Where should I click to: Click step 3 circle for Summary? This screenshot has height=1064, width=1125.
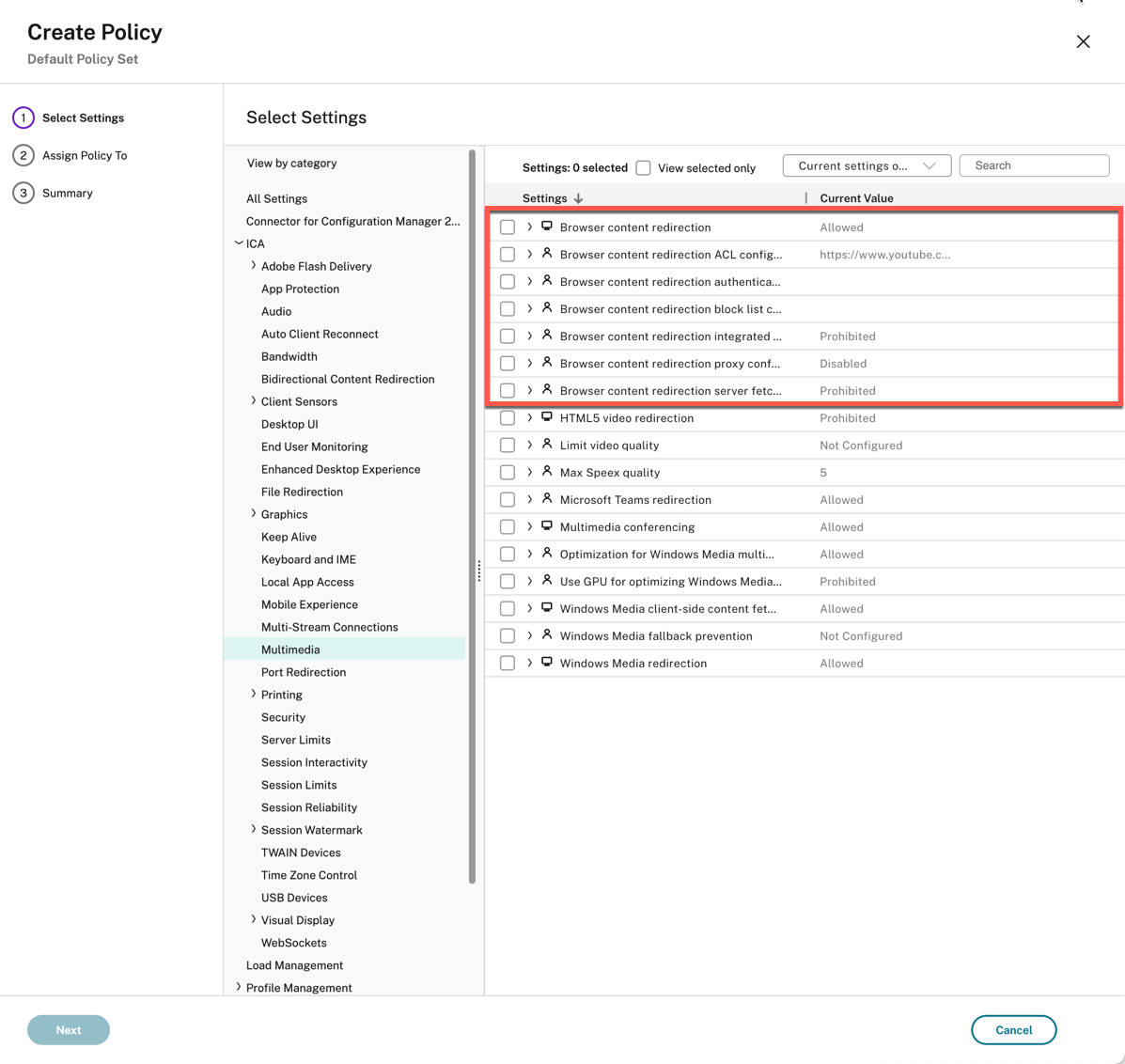23,193
